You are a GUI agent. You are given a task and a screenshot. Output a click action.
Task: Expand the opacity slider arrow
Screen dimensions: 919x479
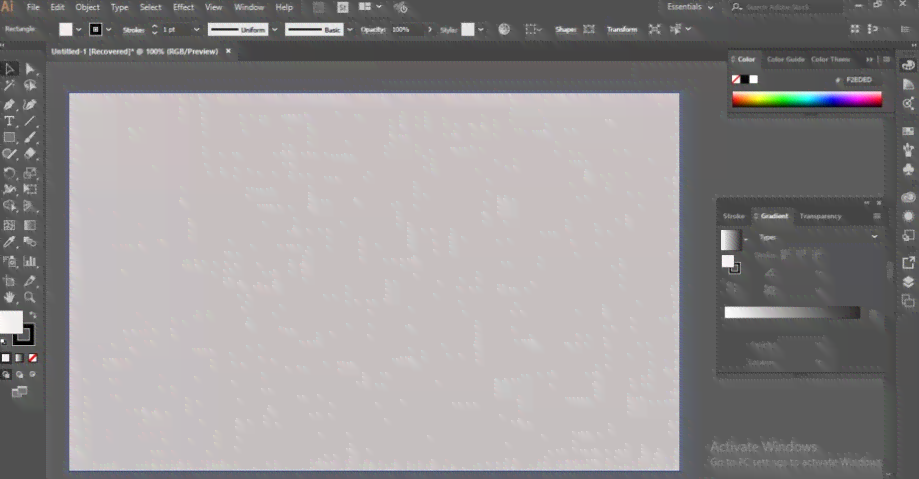pos(430,30)
